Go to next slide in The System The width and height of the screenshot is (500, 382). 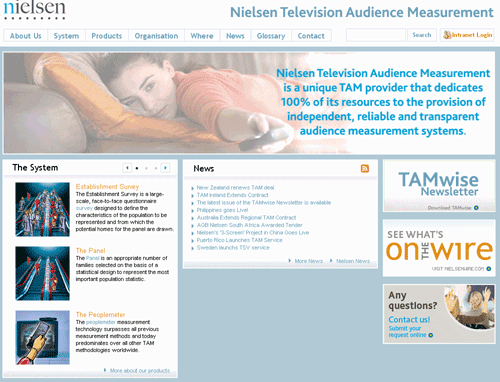(165, 168)
